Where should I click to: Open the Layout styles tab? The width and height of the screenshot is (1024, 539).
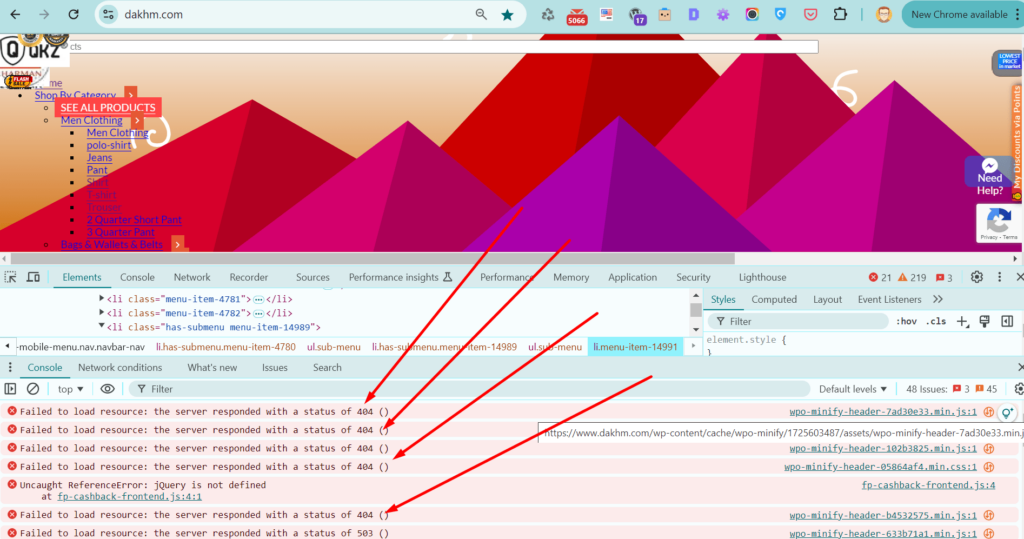(827, 299)
